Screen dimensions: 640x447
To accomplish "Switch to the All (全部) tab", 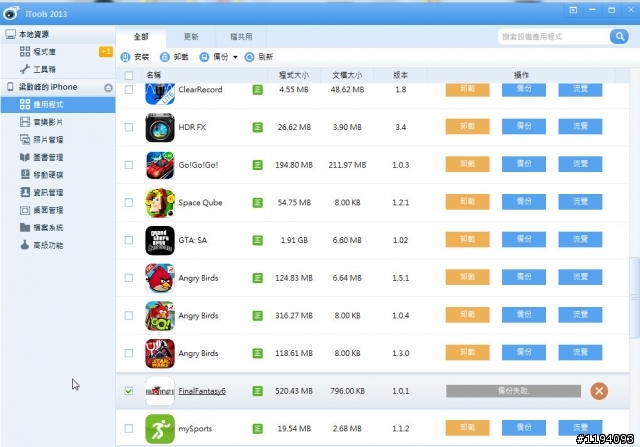I will point(141,37).
